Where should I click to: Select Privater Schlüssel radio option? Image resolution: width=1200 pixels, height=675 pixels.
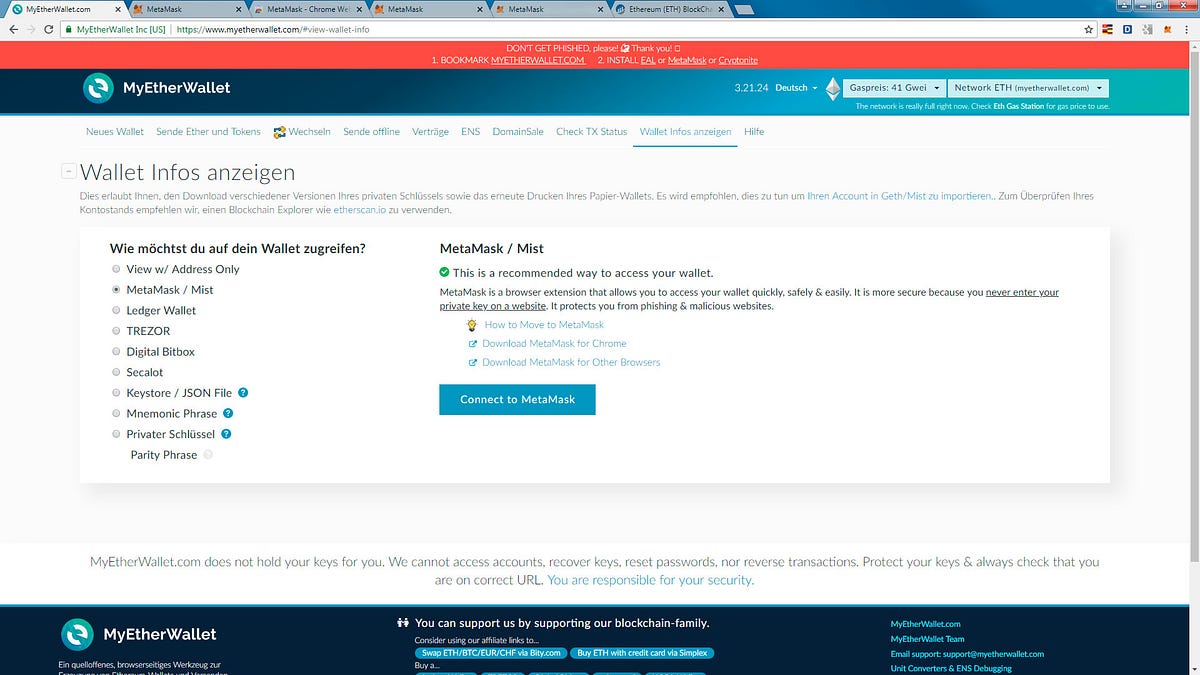(116, 434)
